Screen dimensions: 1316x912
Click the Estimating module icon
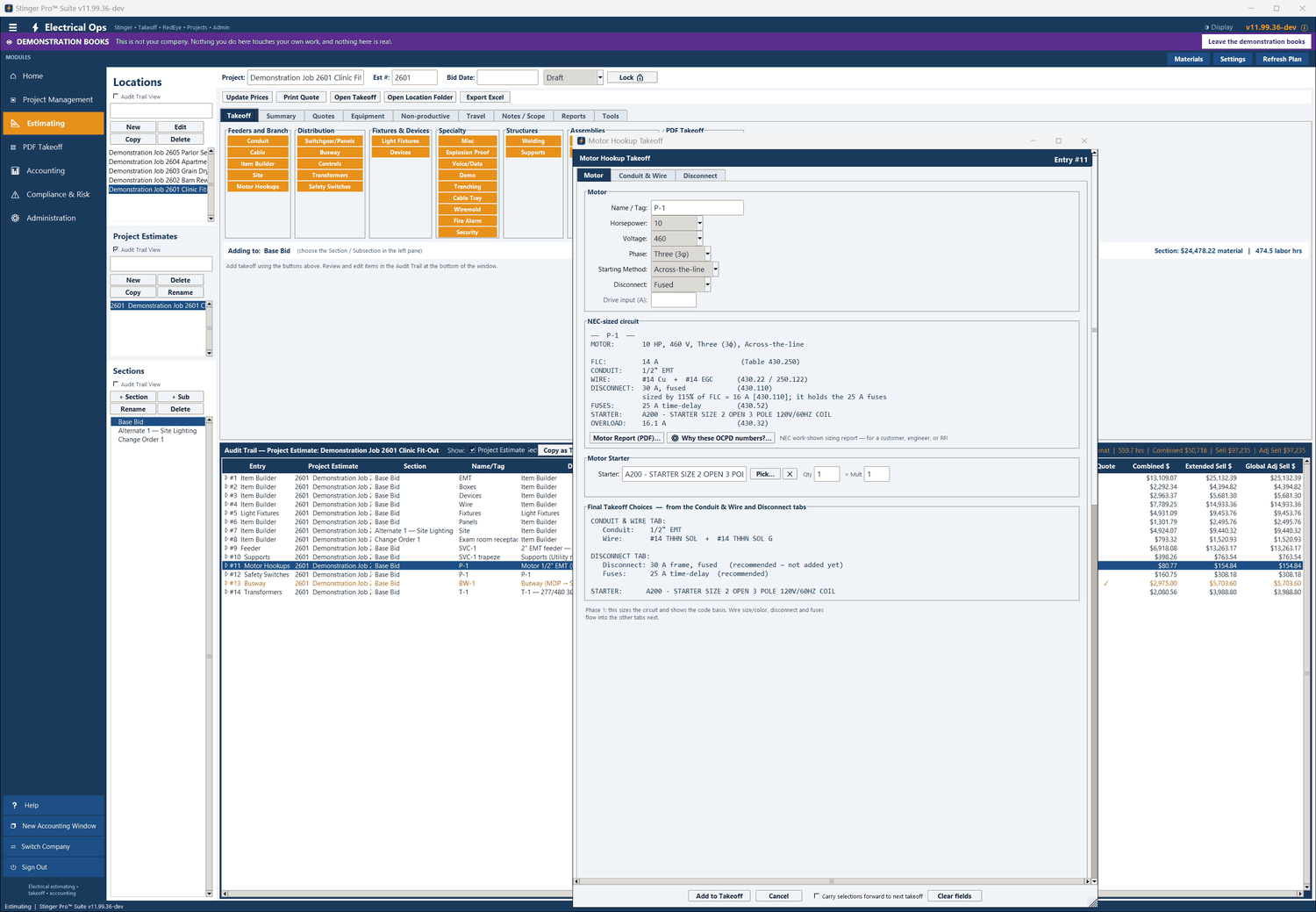15,124
